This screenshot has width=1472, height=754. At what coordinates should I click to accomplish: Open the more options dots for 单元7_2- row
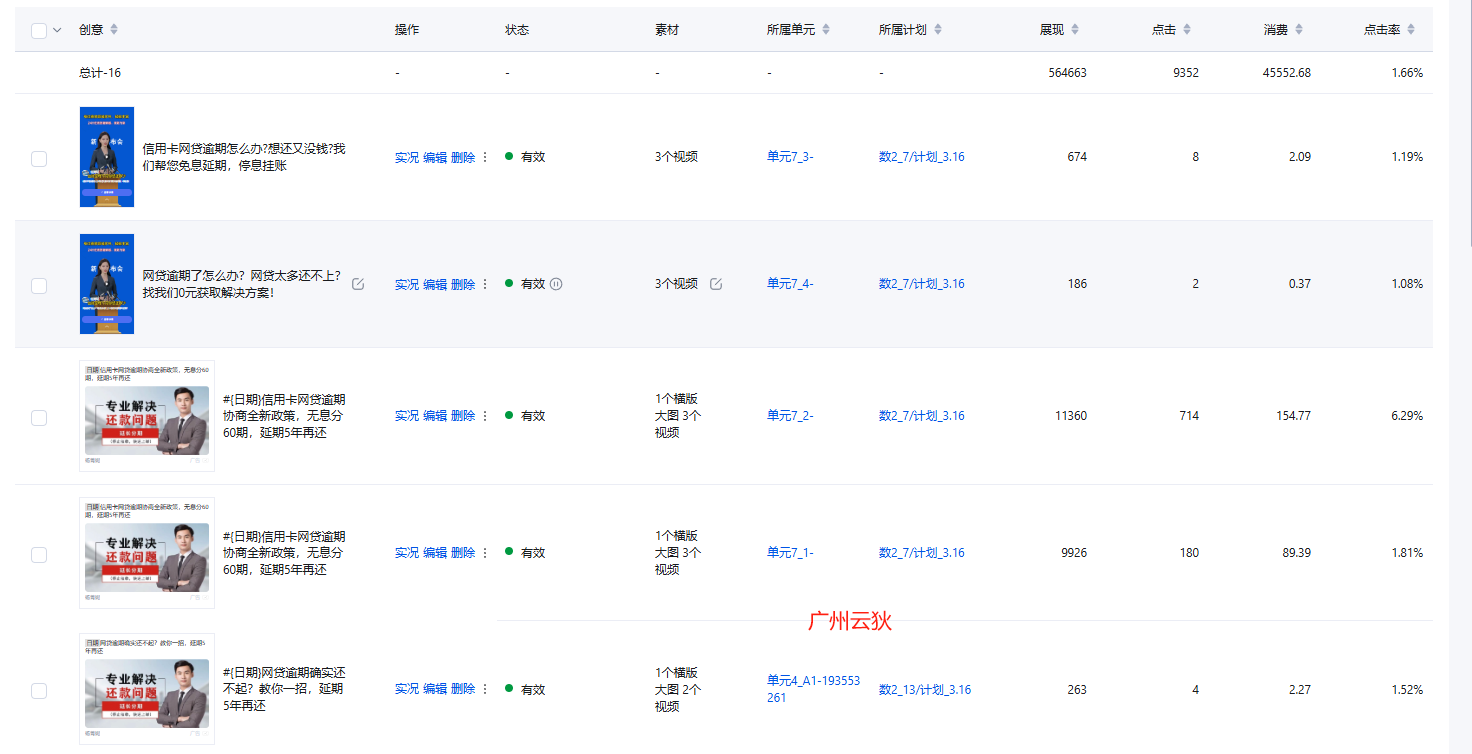pyautogui.click(x=486, y=416)
